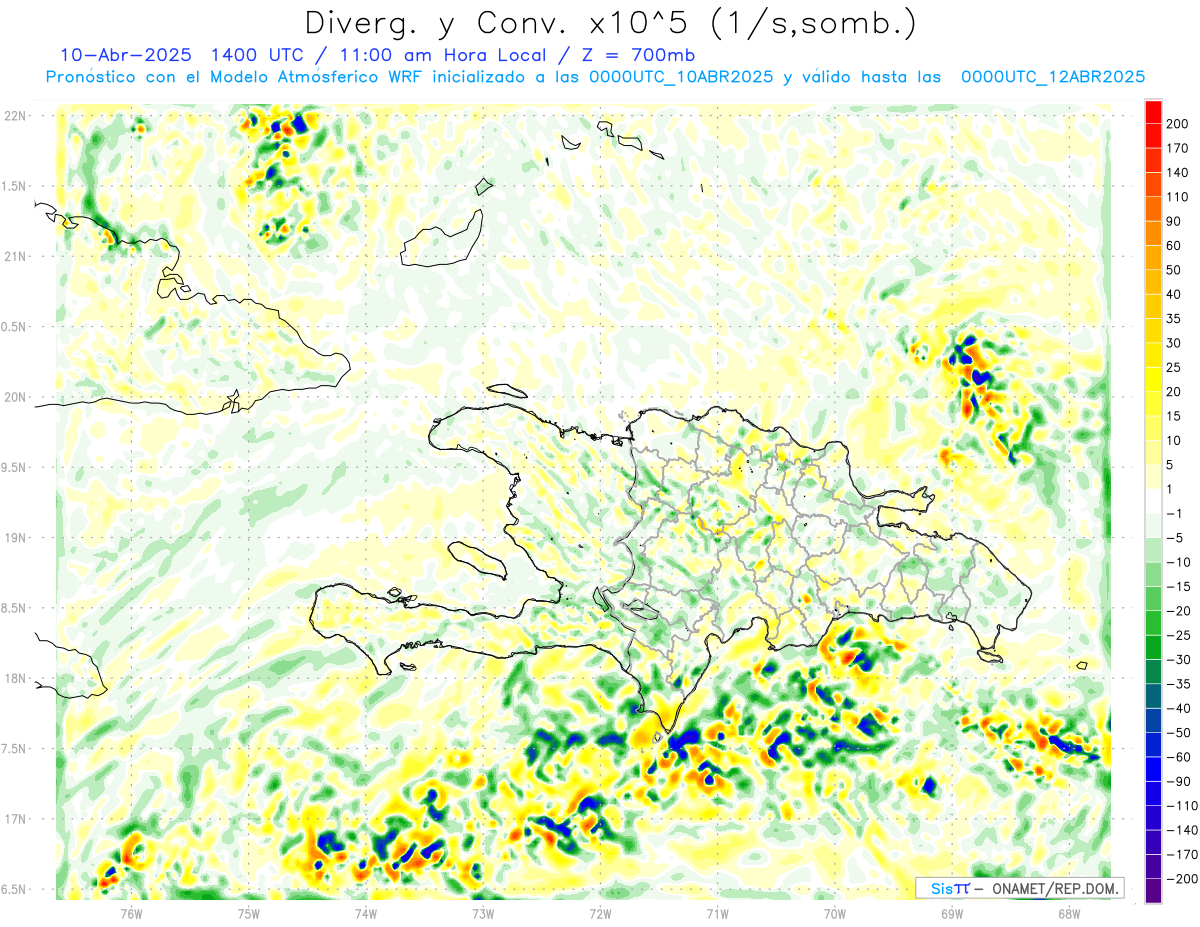Viewport: 1200px width, 927px height.
Task: Click the longitude label '74W'
Action: pyautogui.click(x=366, y=913)
